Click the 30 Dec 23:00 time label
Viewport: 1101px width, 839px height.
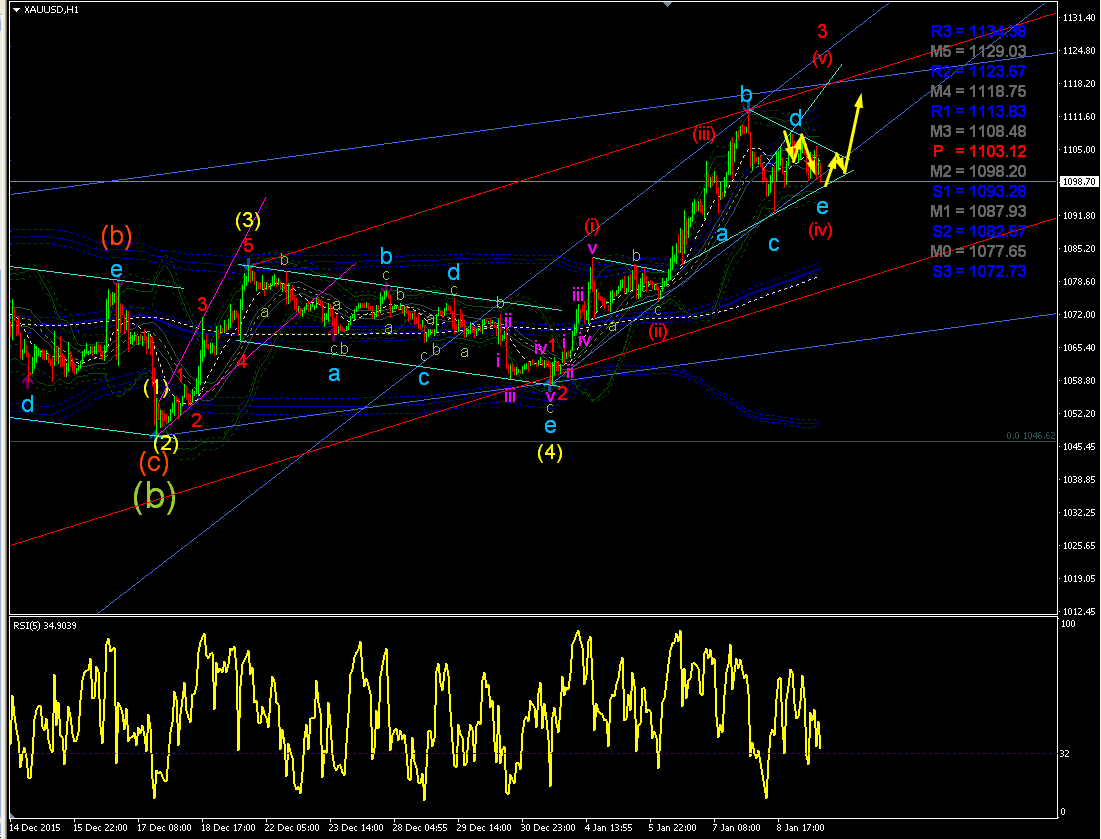coord(548,827)
